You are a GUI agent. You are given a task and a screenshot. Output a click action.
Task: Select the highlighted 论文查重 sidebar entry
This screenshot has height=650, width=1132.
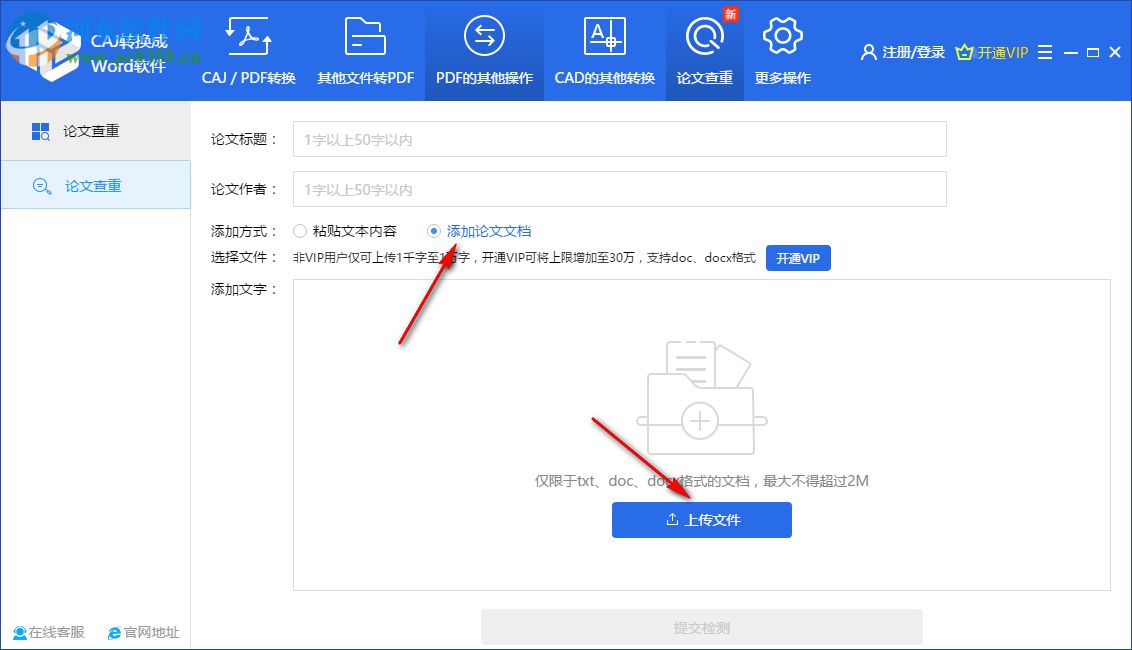[x=95, y=186]
